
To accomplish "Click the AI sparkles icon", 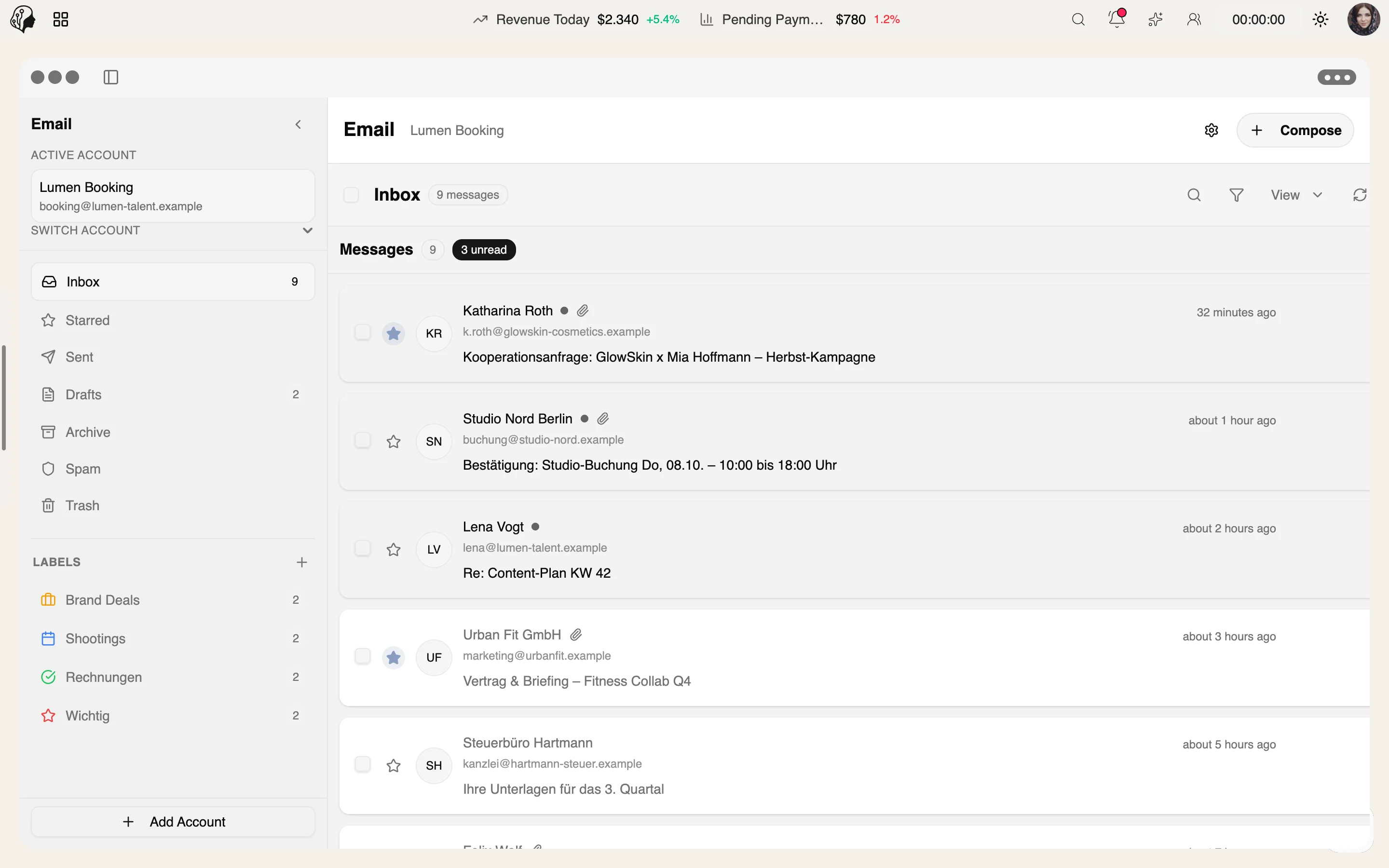I will pyautogui.click(x=1156, y=19).
